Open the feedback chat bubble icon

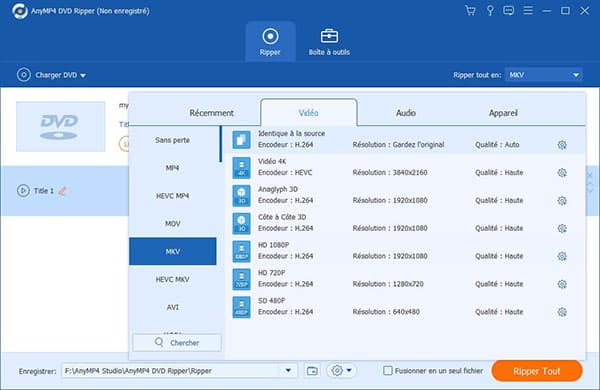pyautogui.click(x=509, y=10)
